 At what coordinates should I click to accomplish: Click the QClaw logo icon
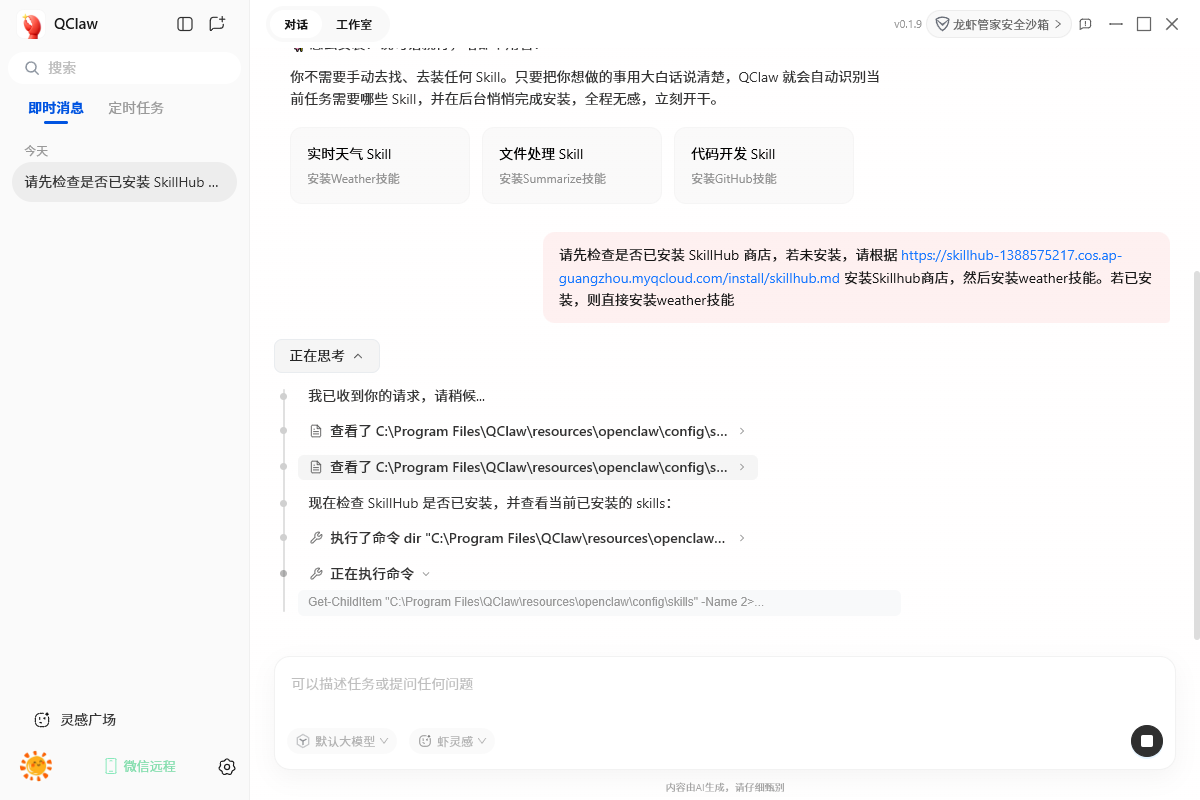(32, 25)
